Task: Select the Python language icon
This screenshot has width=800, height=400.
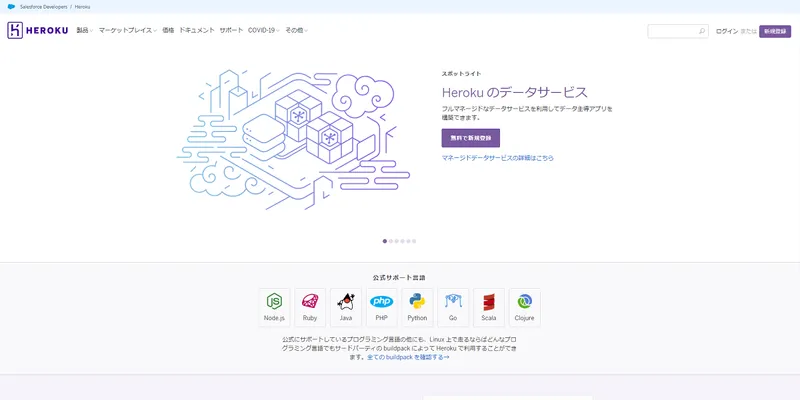Action: 417,307
